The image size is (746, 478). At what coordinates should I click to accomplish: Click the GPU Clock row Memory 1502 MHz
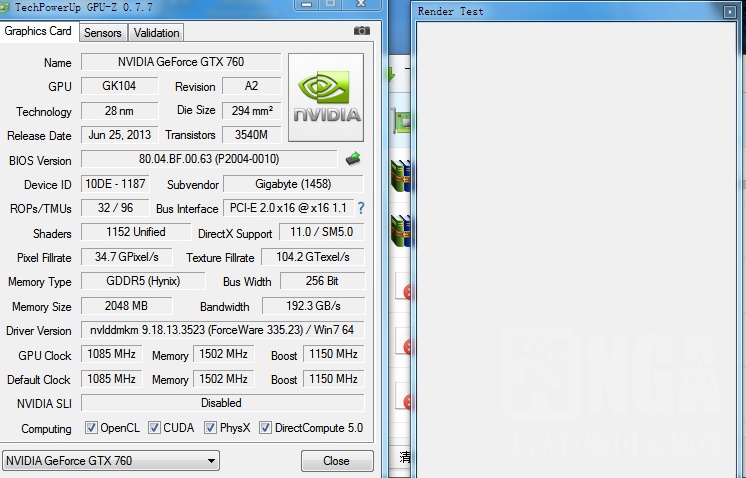(x=224, y=354)
